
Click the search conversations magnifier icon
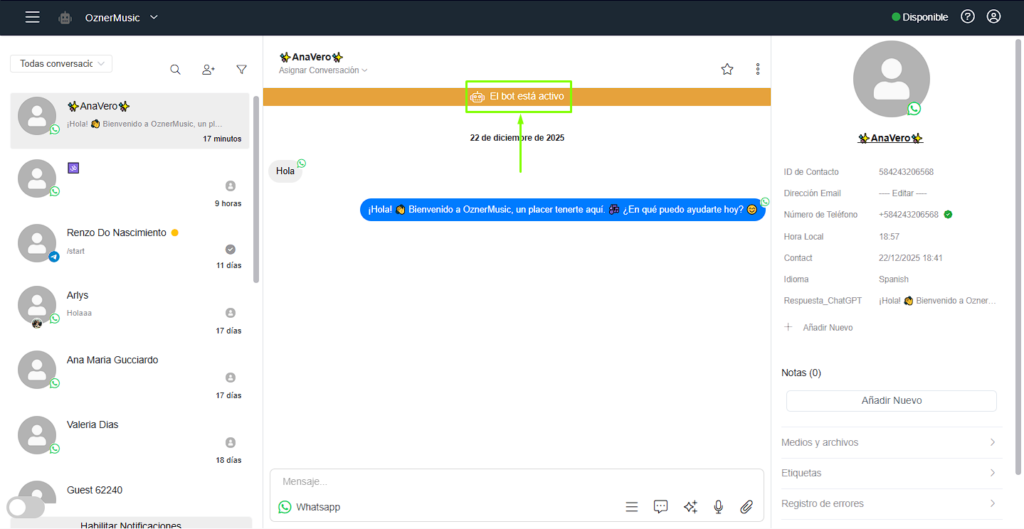(175, 69)
